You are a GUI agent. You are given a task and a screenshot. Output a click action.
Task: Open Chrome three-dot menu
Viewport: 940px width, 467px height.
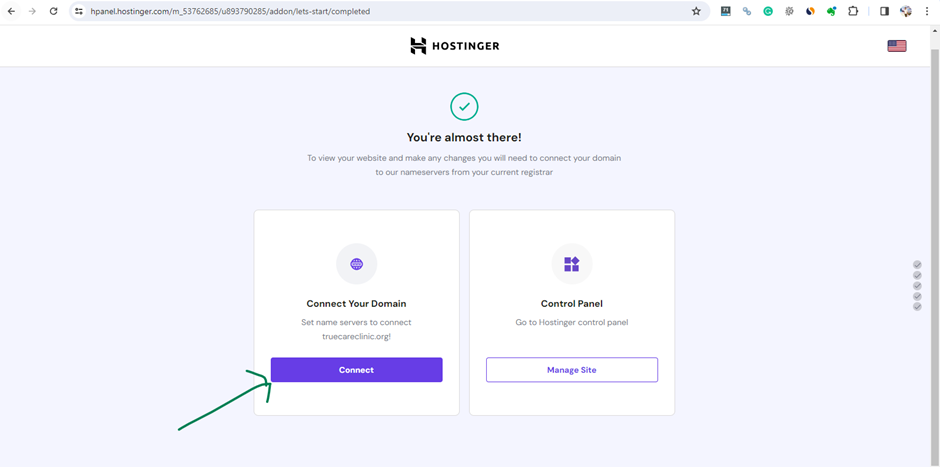(927, 11)
